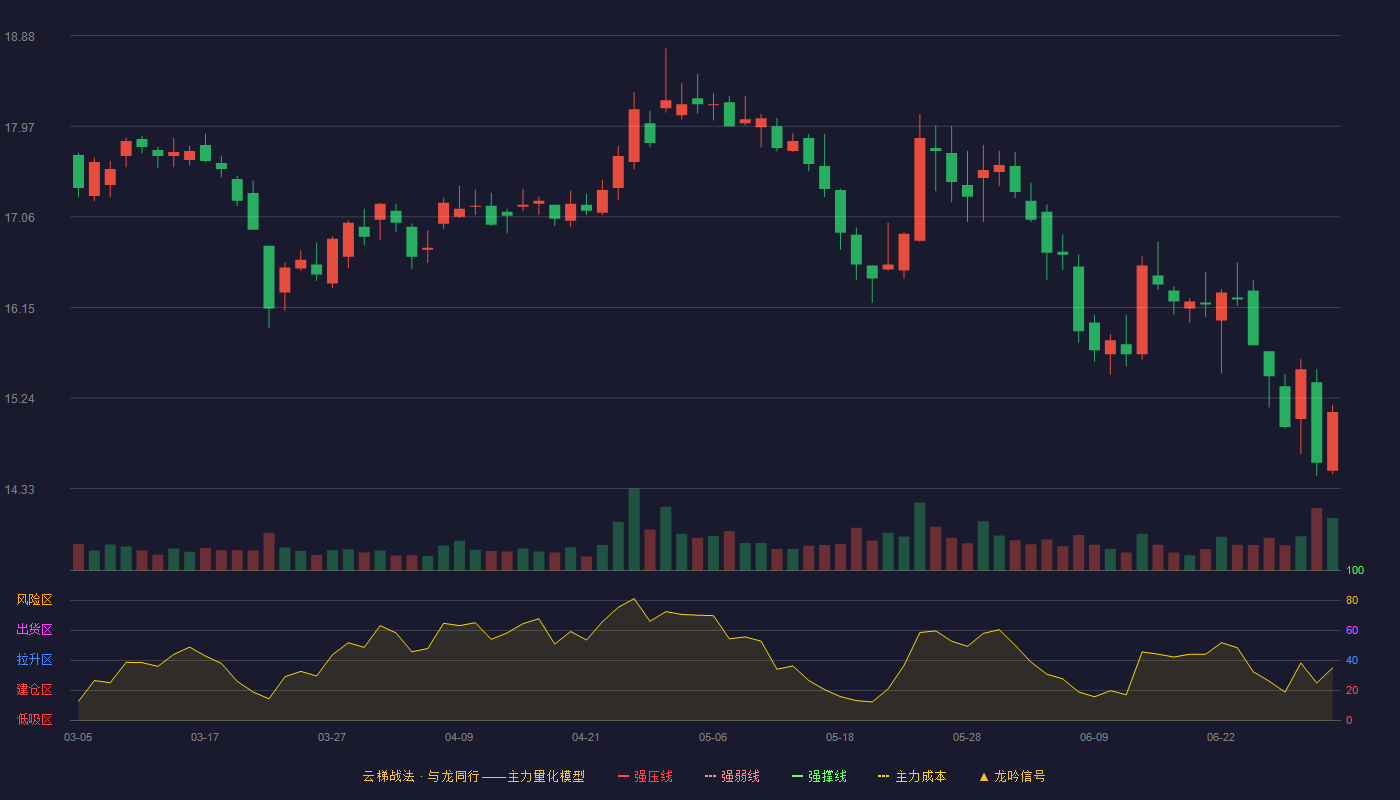Click the blue 40 indicator scale value
The width and height of the screenshot is (1400, 800).
pos(1352,660)
